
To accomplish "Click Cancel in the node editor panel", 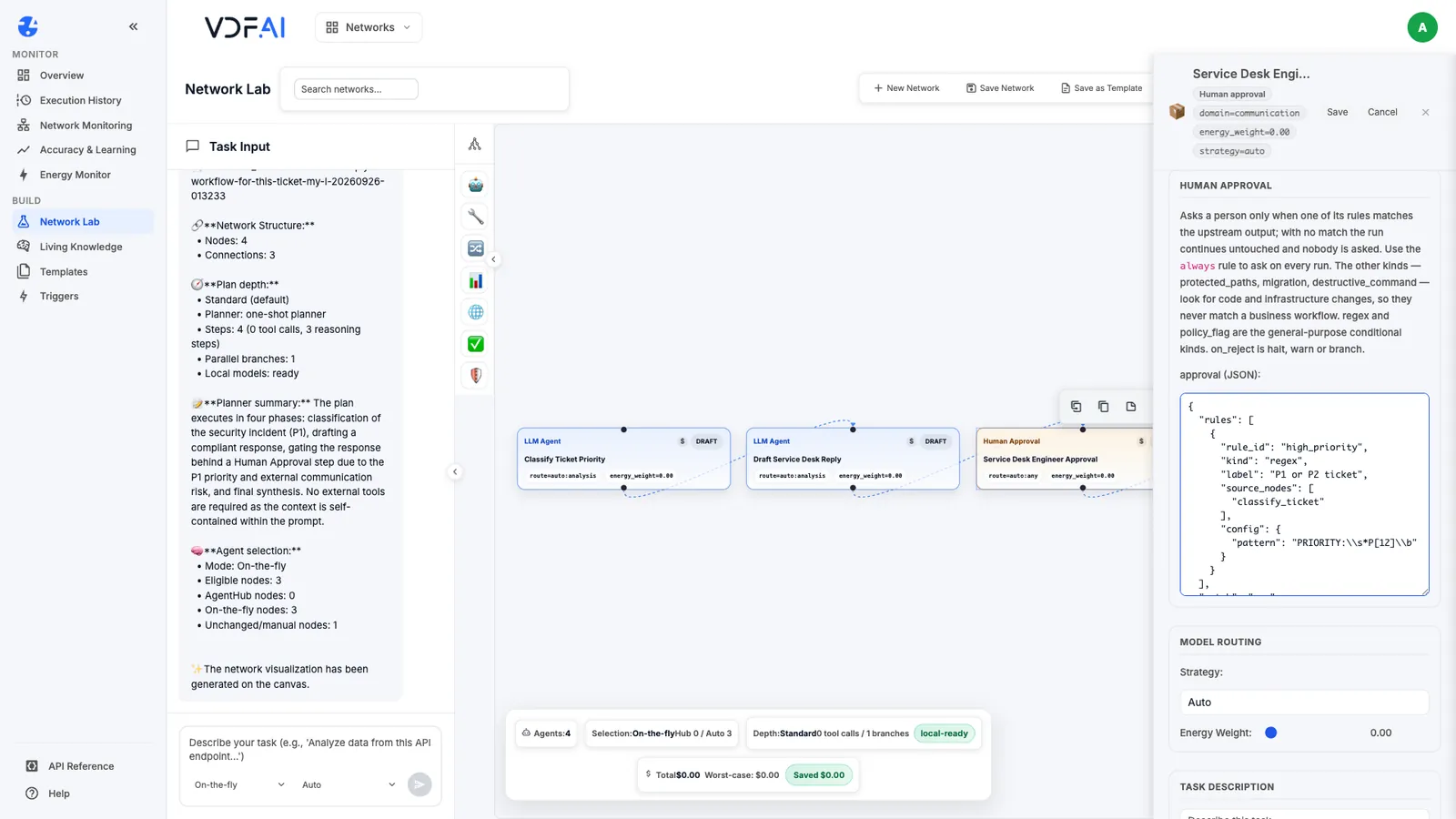I will (1382, 112).
